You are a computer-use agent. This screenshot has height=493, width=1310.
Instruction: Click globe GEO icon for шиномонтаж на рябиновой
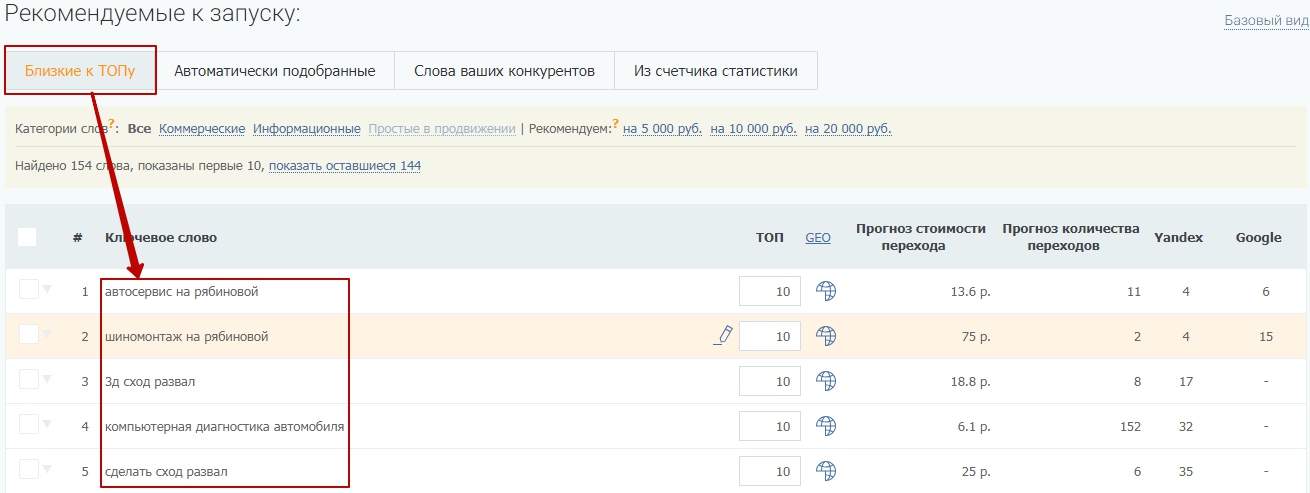[825, 336]
